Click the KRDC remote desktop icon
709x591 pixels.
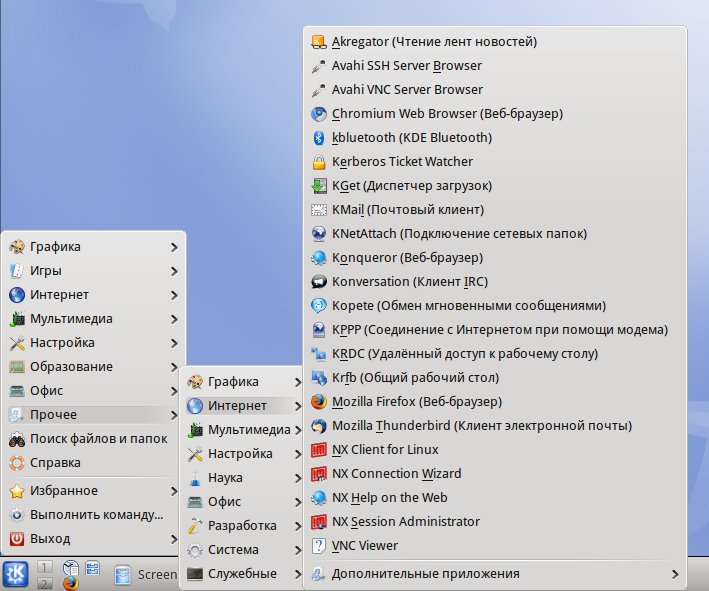coord(319,354)
